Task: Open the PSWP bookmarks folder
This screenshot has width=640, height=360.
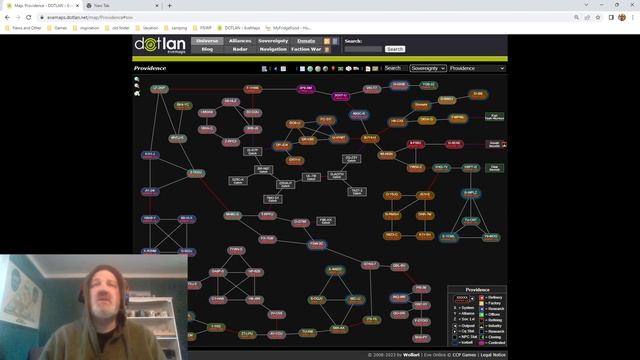Action: click(202, 28)
